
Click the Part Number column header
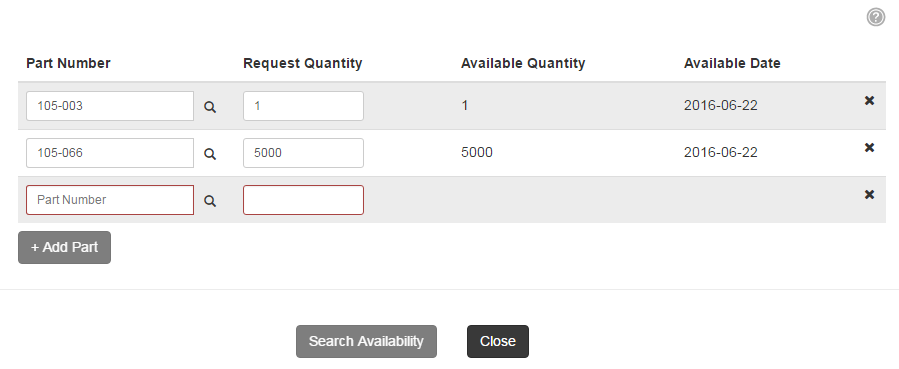(68, 63)
